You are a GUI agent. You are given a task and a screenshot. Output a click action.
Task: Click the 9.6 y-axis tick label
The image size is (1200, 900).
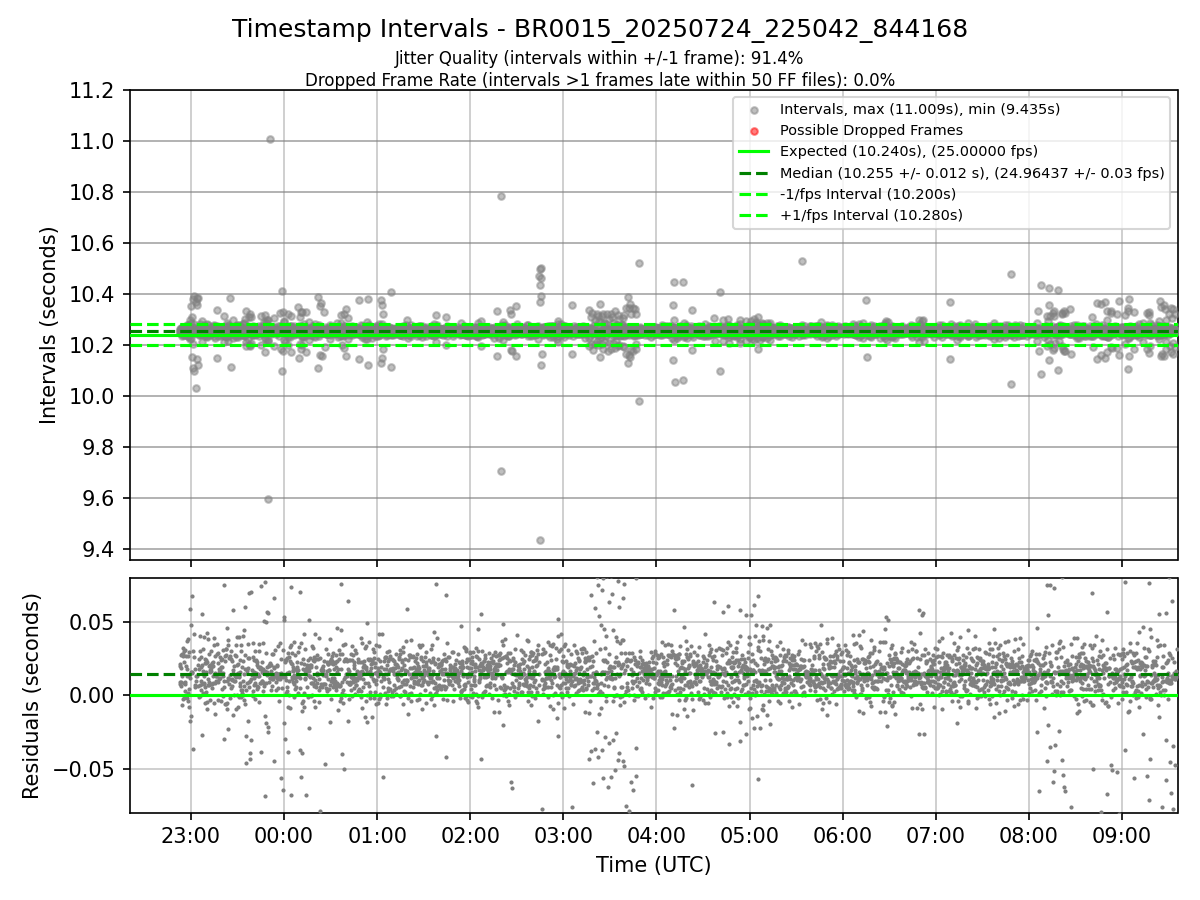pos(100,499)
